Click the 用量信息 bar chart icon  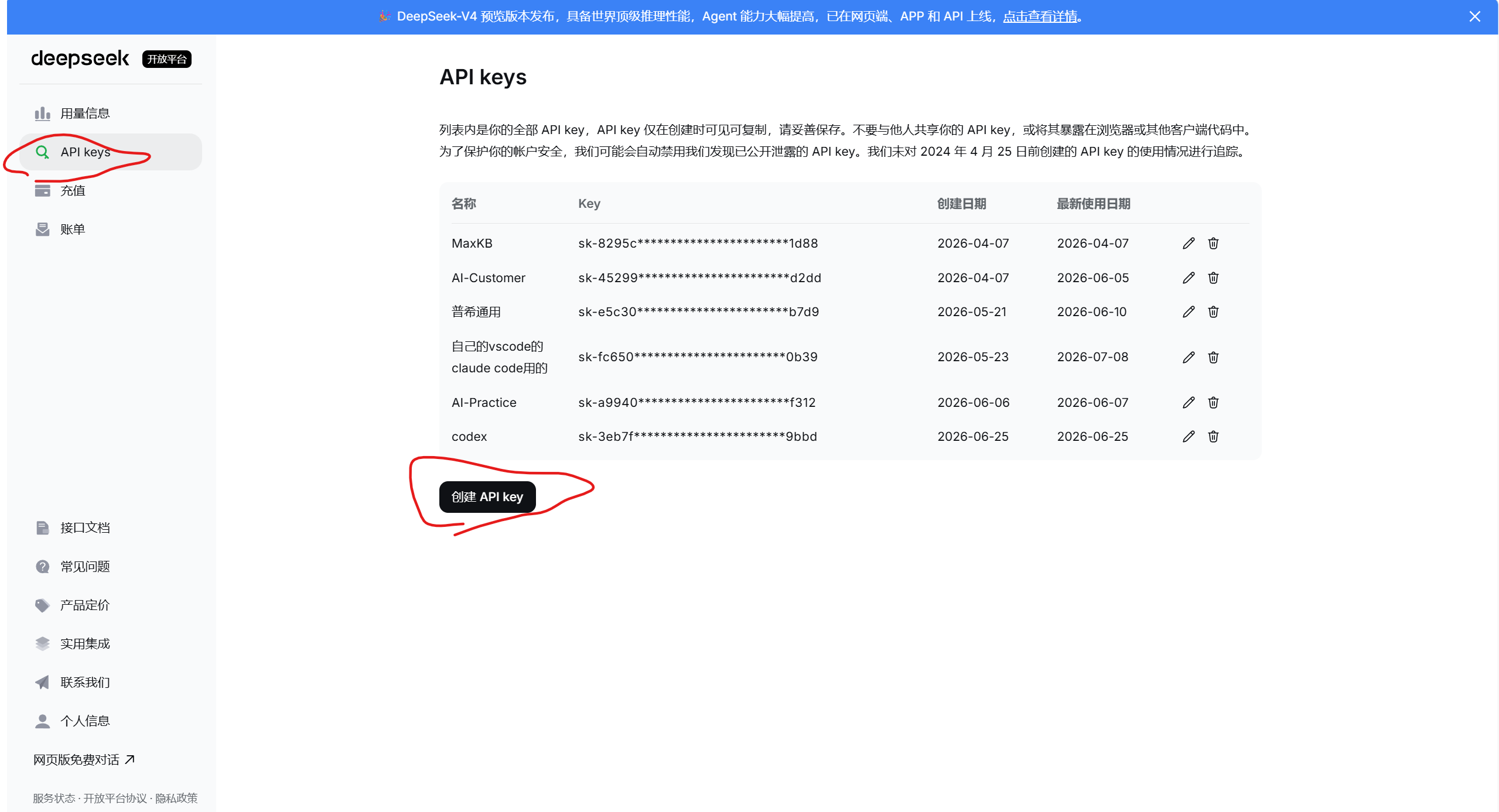(42, 114)
